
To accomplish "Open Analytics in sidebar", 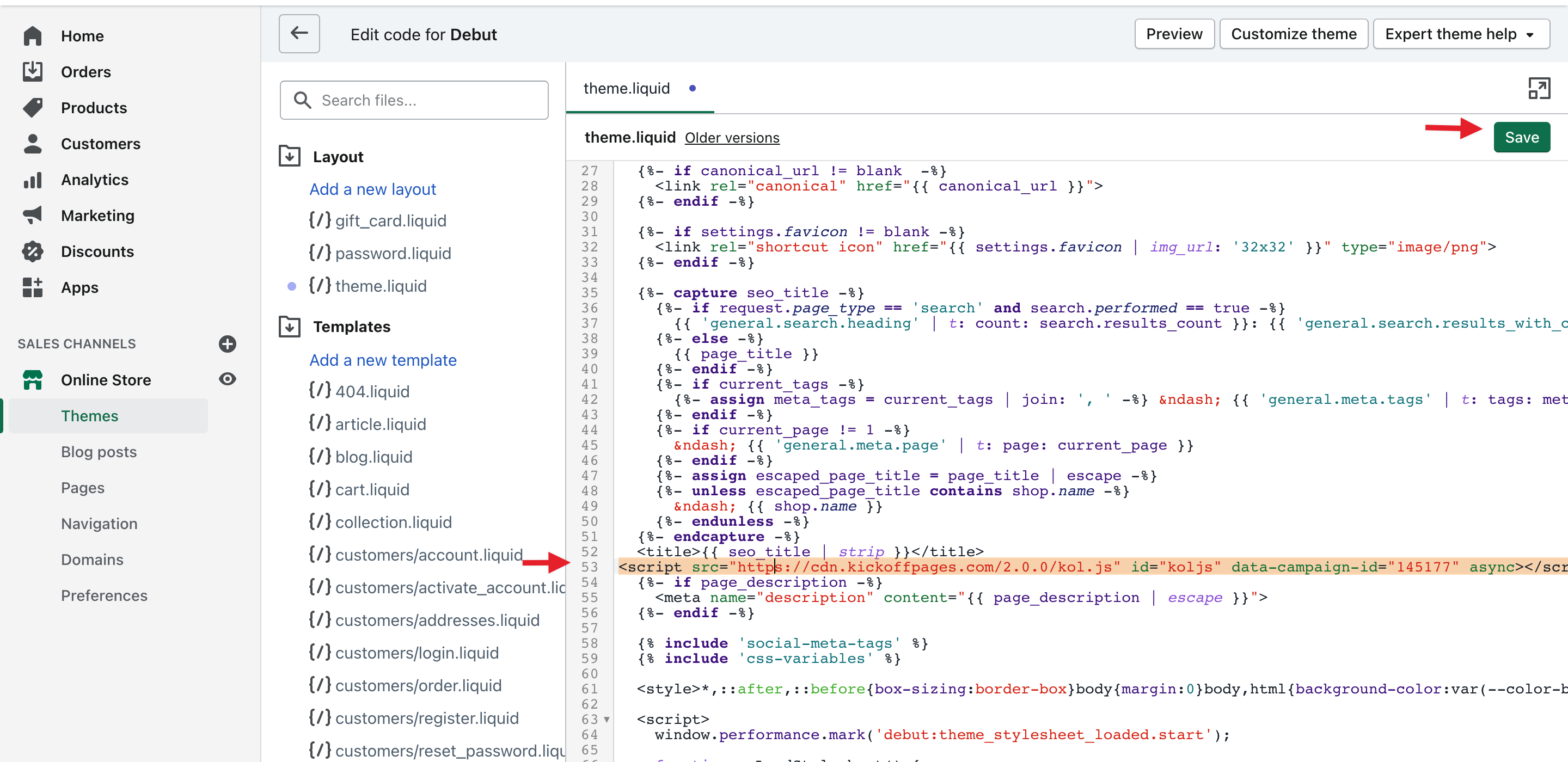I will click(x=94, y=180).
